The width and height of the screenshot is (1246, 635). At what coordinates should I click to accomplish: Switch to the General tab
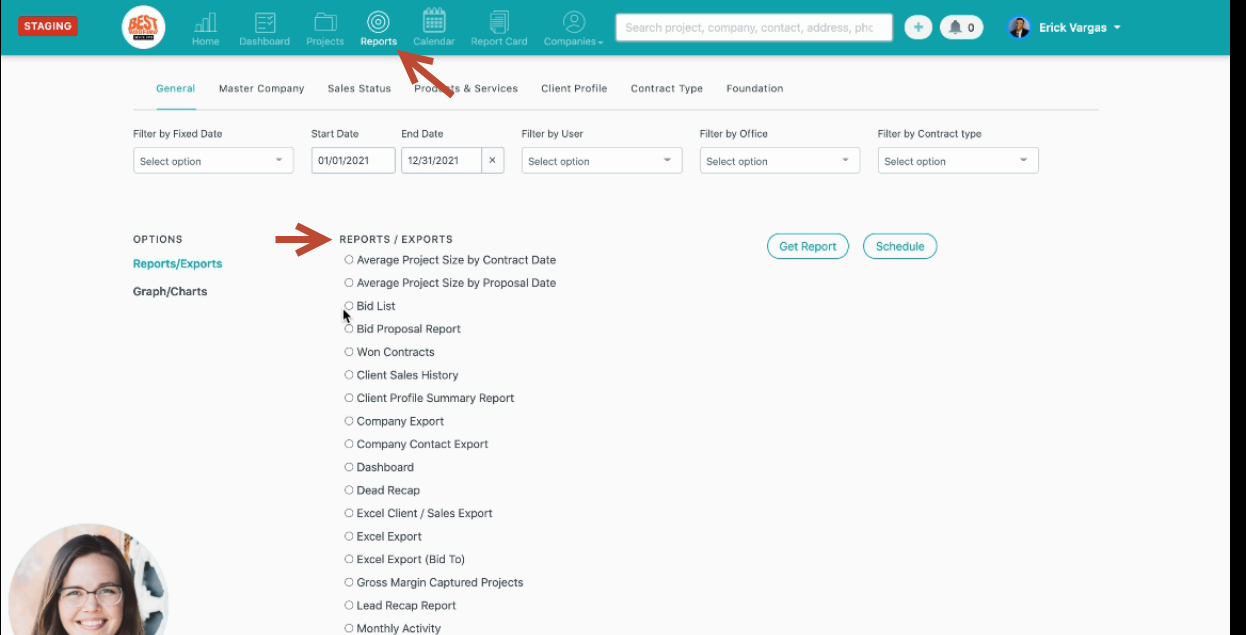[175, 88]
